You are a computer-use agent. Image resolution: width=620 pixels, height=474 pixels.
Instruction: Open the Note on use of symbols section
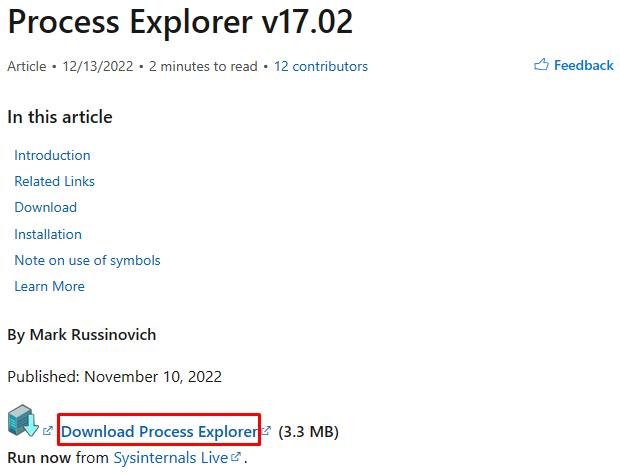pyautogui.click(x=87, y=261)
